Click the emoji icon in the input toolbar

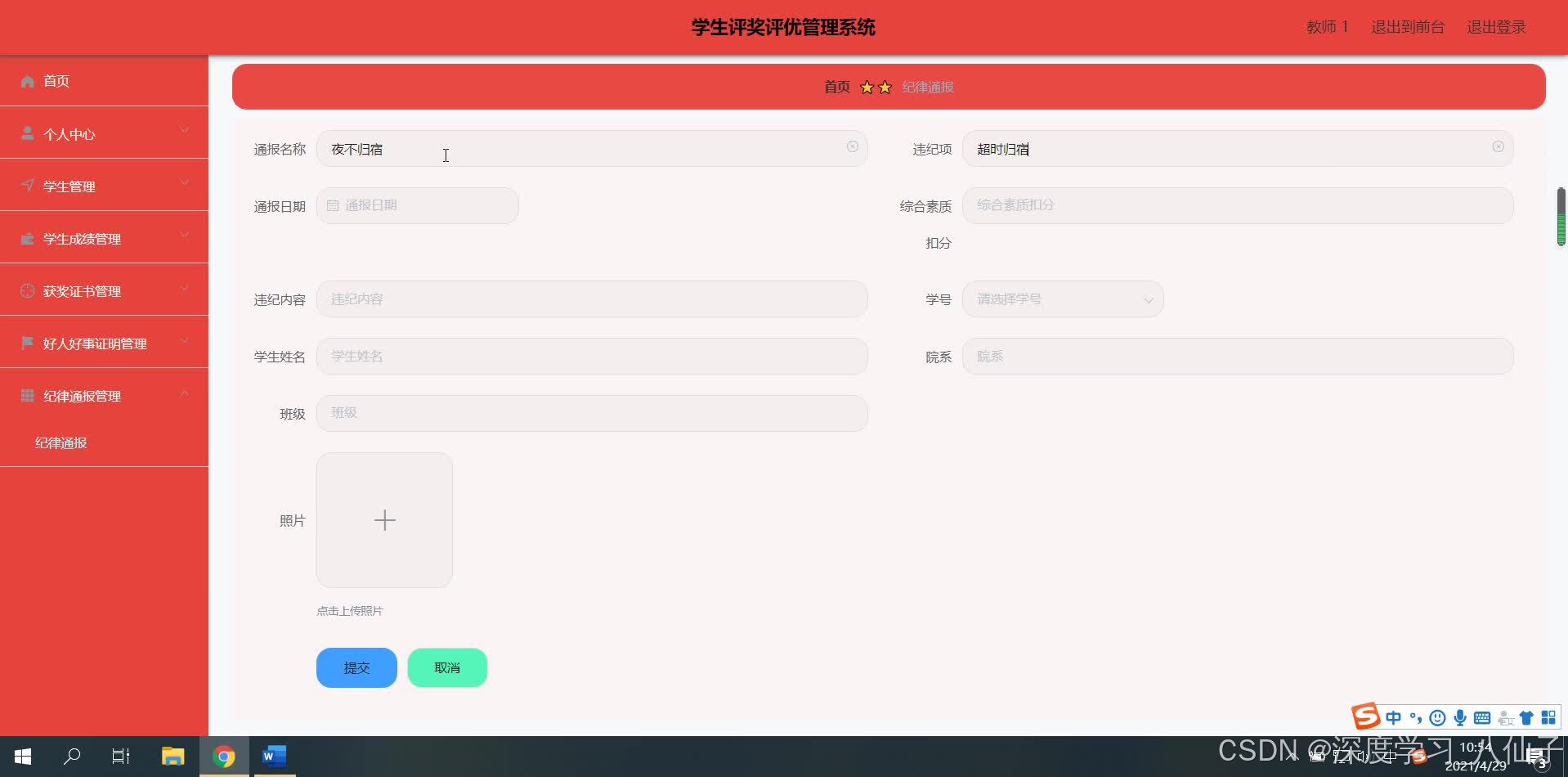(x=1438, y=717)
